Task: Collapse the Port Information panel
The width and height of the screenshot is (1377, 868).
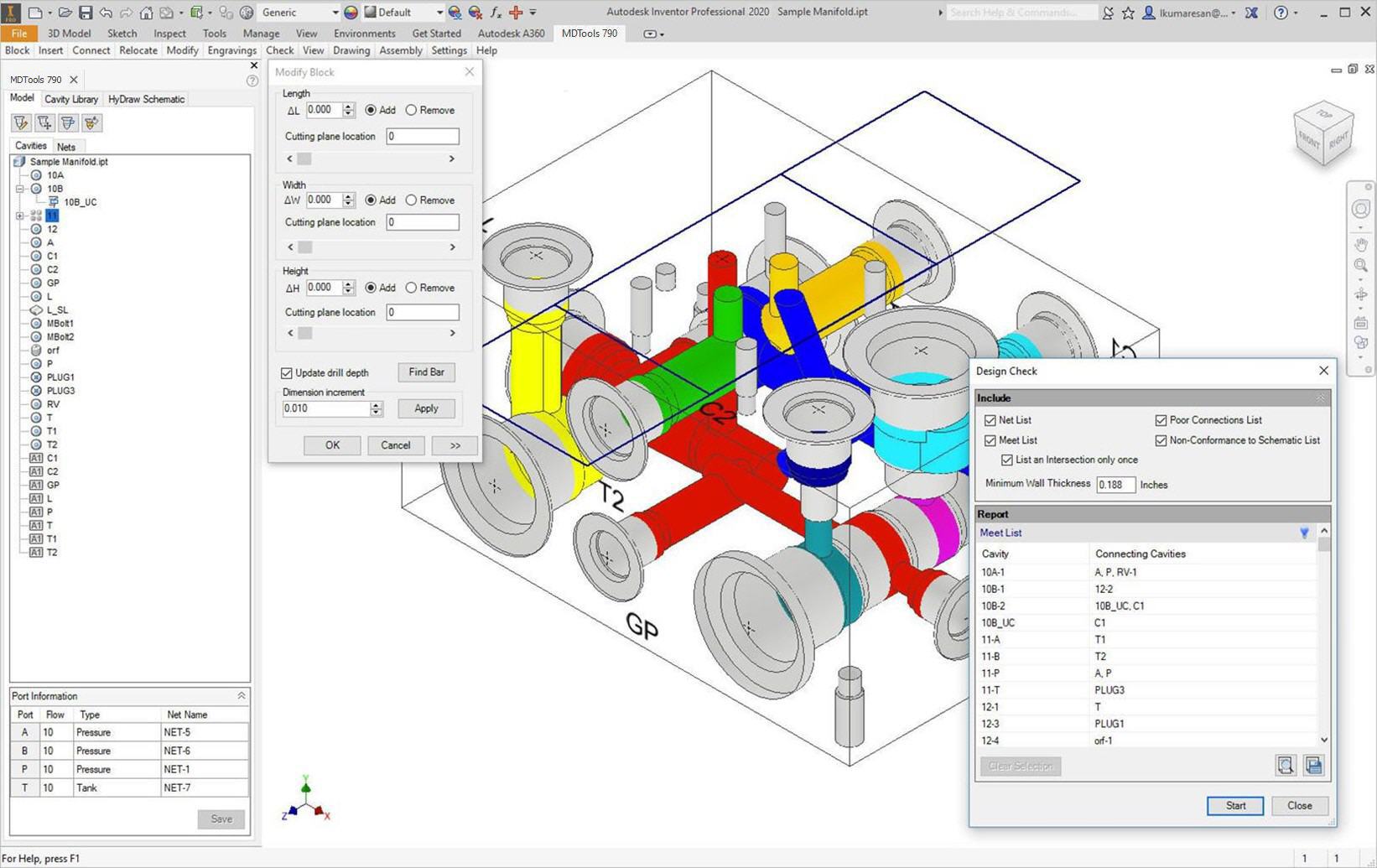Action: pos(242,696)
